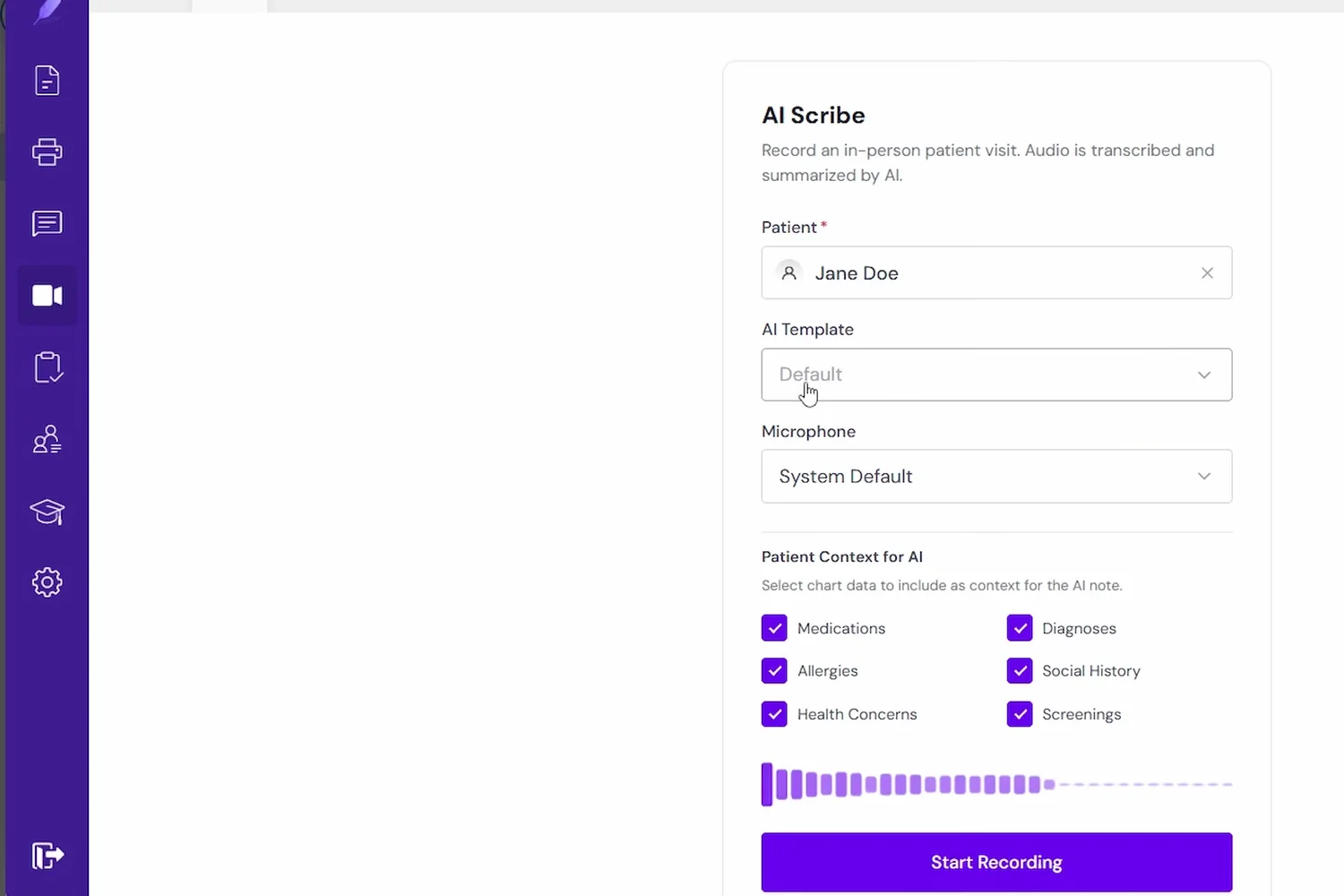Image resolution: width=1344 pixels, height=896 pixels.
Task: Open the graduation cap training icon
Action: [47, 511]
